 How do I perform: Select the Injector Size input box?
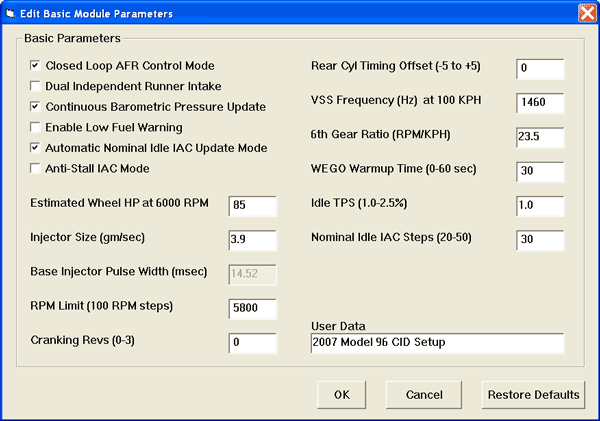(x=252, y=240)
